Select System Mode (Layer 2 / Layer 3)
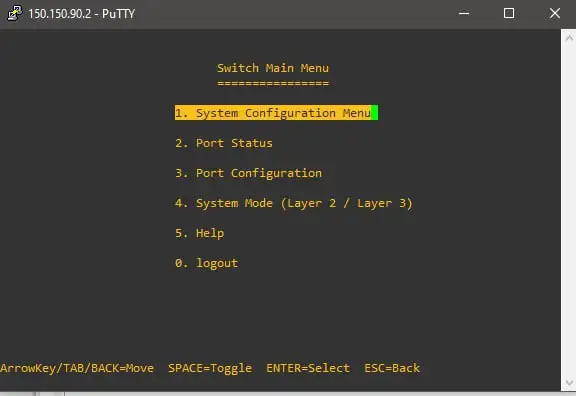 (294, 203)
